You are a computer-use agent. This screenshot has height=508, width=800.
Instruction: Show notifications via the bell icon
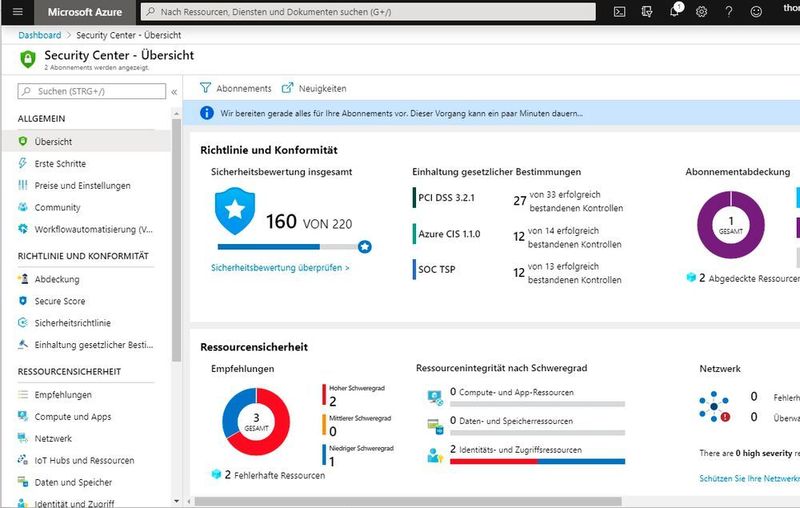pyautogui.click(x=674, y=11)
